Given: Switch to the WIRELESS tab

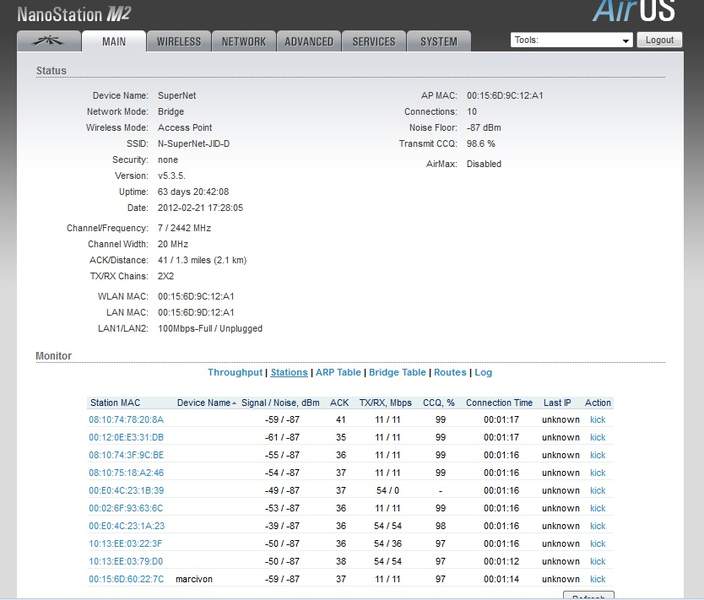Looking at the screenshot, I should coord(179,41).
